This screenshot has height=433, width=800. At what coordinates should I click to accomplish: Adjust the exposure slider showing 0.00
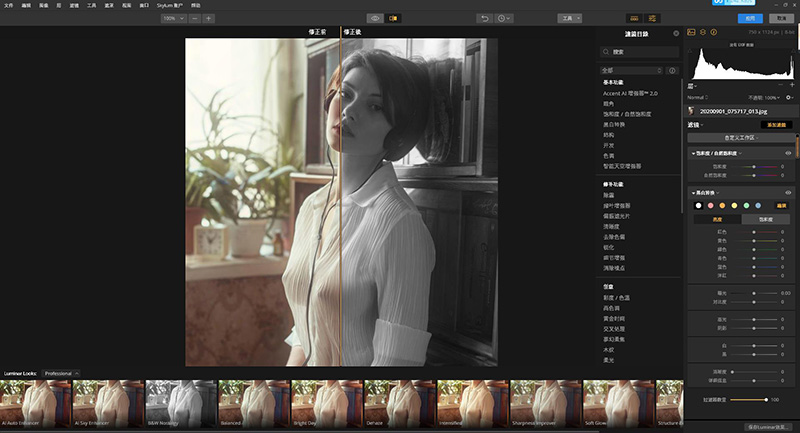(754, 293)
